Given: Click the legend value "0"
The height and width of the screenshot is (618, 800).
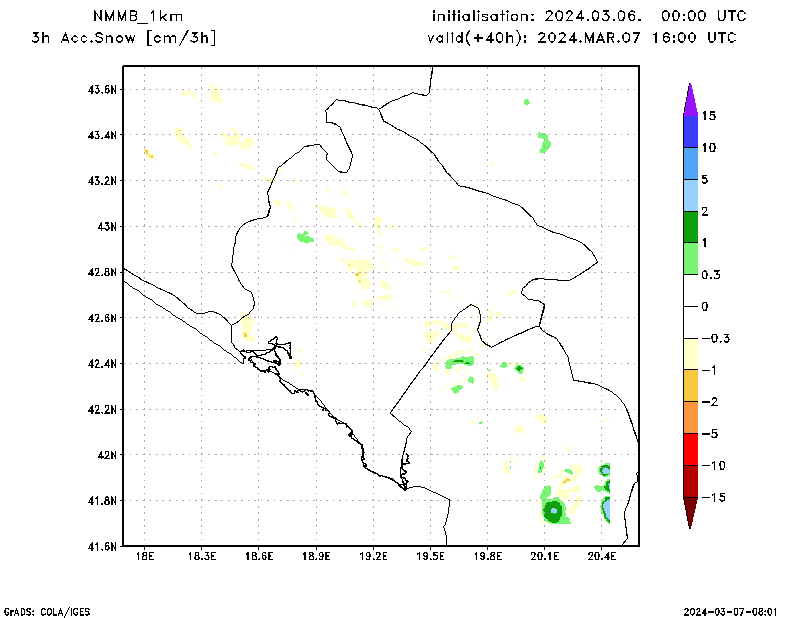Looking at the screenshot, I should [x=705, y=307].
